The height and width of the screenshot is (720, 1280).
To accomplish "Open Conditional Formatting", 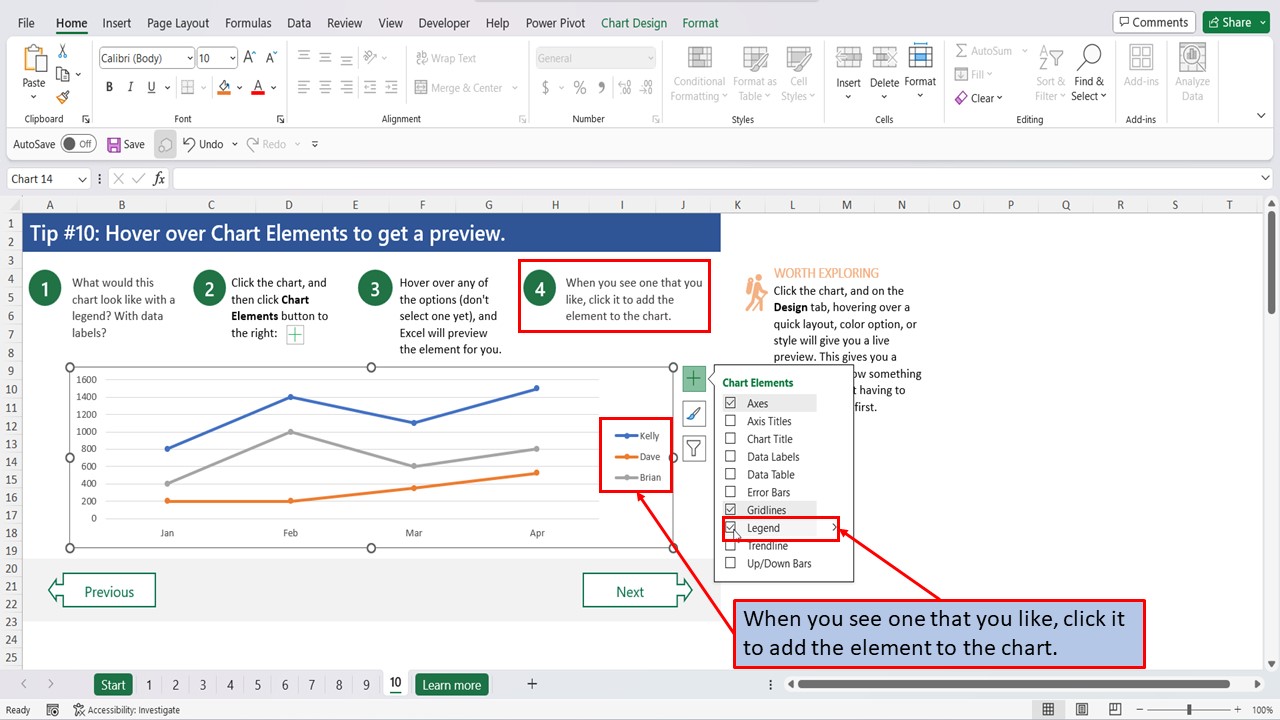I will pyautogui.click(x=699, y=73).
